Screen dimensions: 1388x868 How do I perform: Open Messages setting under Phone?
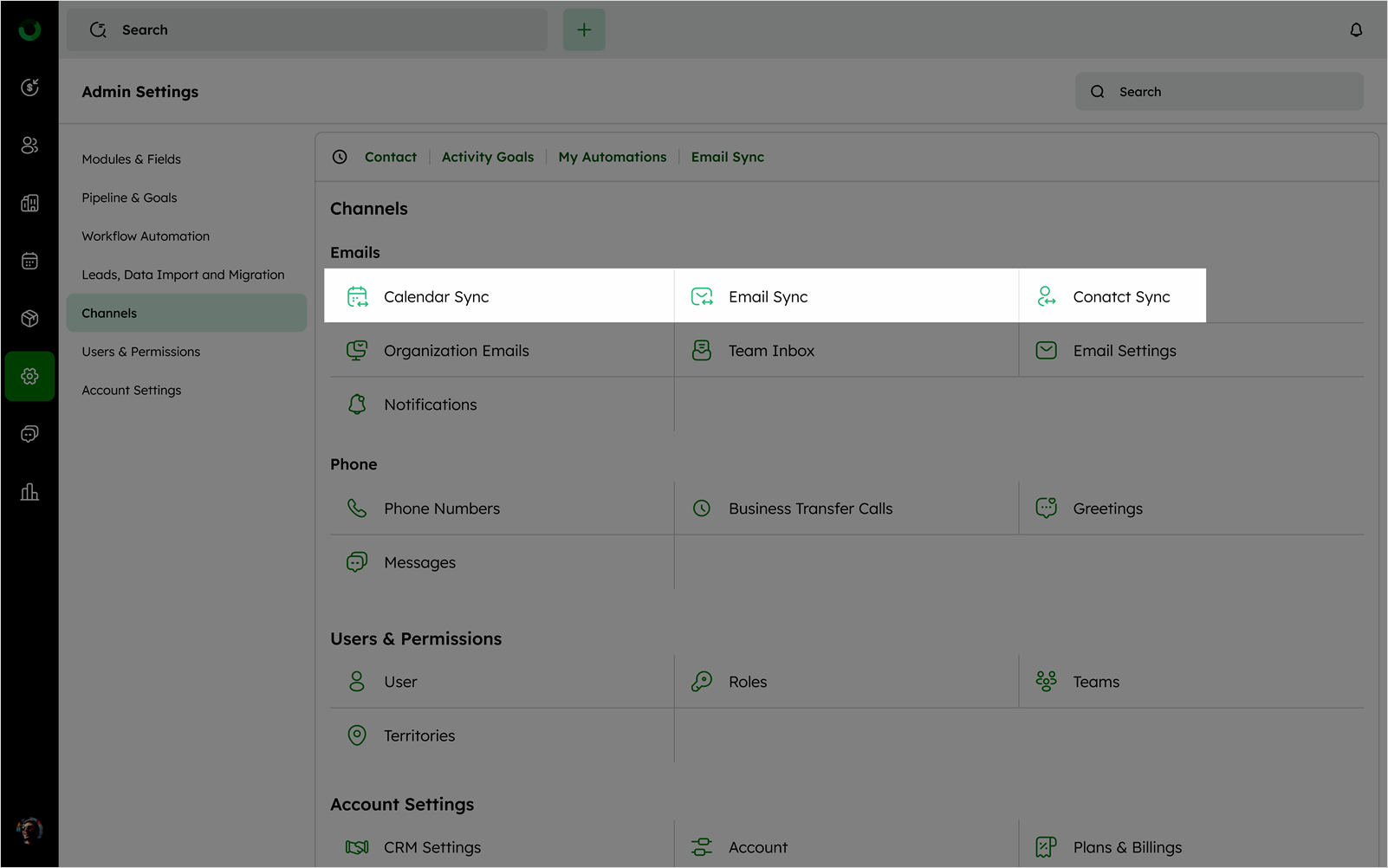(502, 562)
